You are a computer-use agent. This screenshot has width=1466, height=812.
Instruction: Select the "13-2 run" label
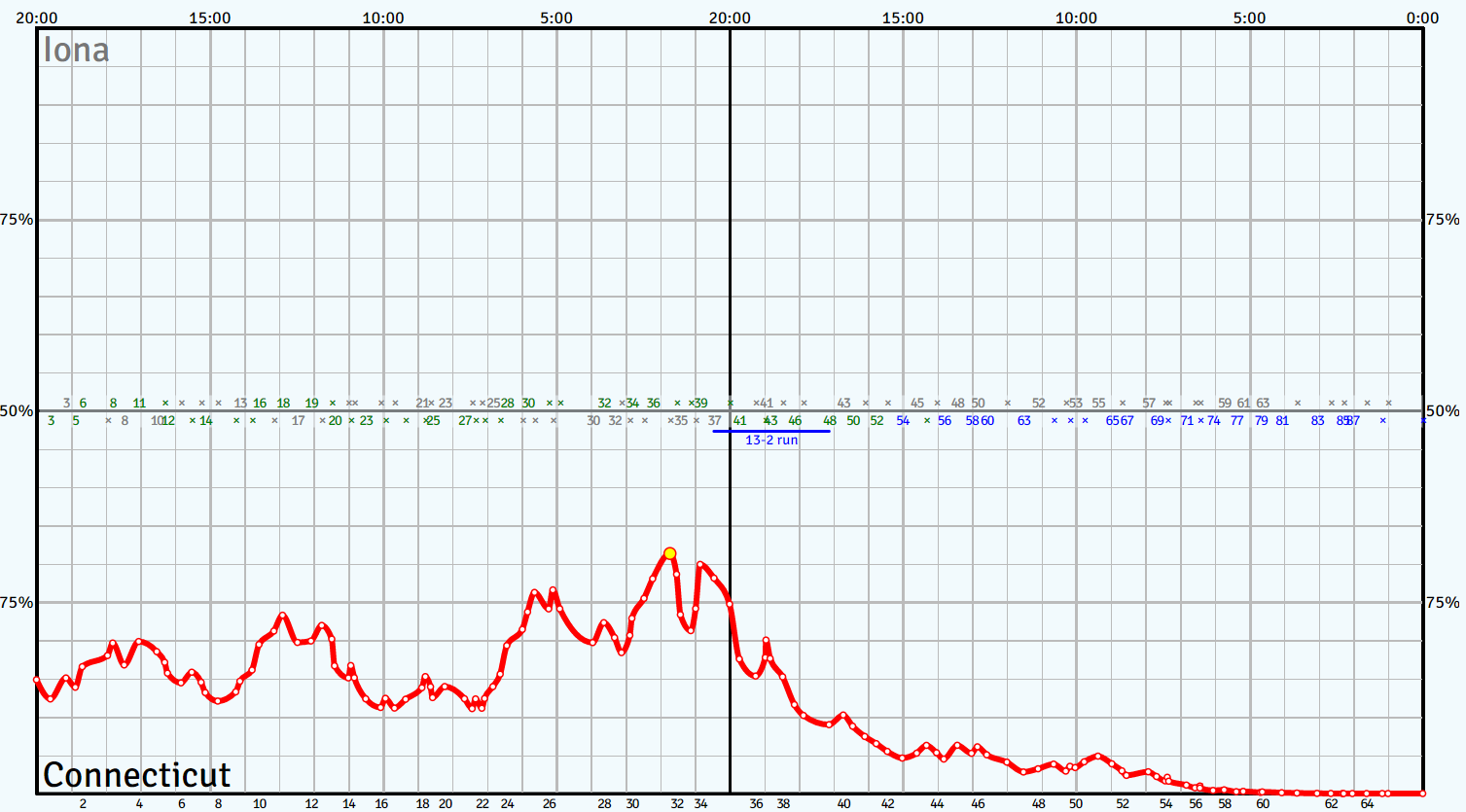point(771,441)
